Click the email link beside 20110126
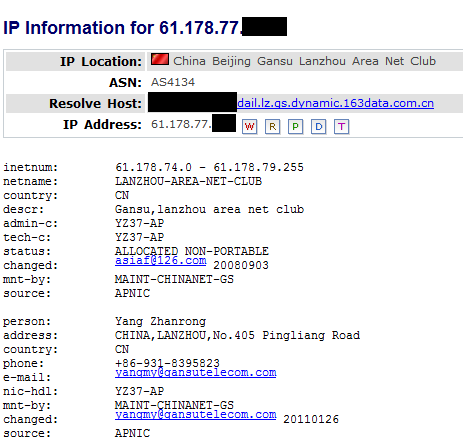Viewport: 463px width, 447px height. (196, 414)
